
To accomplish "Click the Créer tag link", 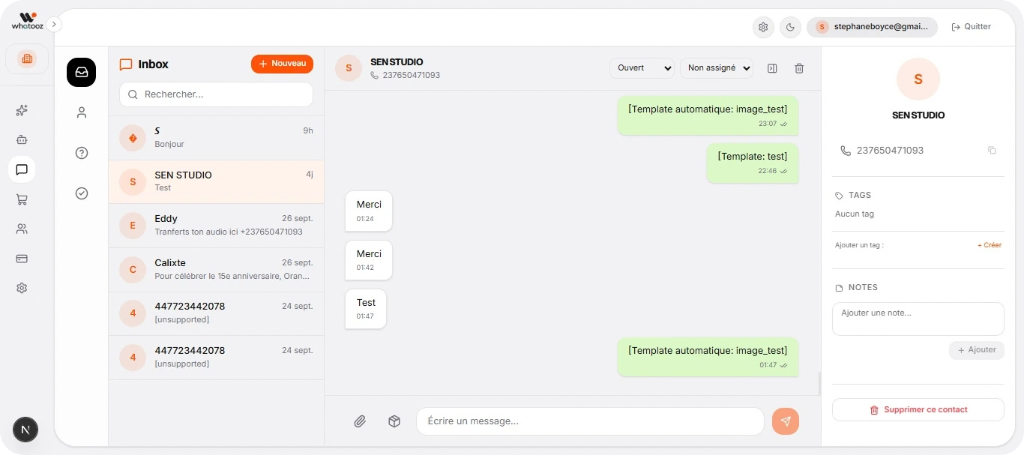I will click(x=989, y=245).
